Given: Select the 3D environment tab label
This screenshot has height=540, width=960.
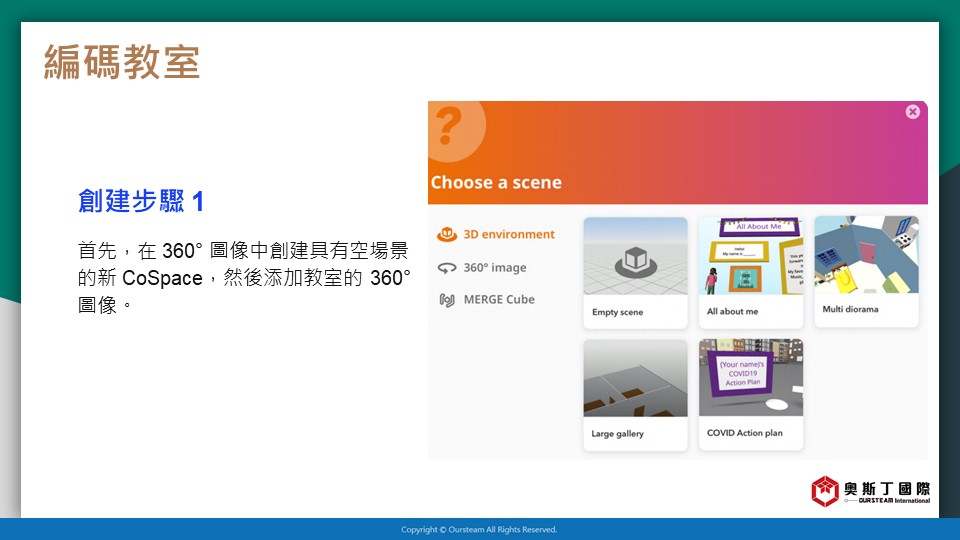Looking at the screenshot, I should (508, 235).
